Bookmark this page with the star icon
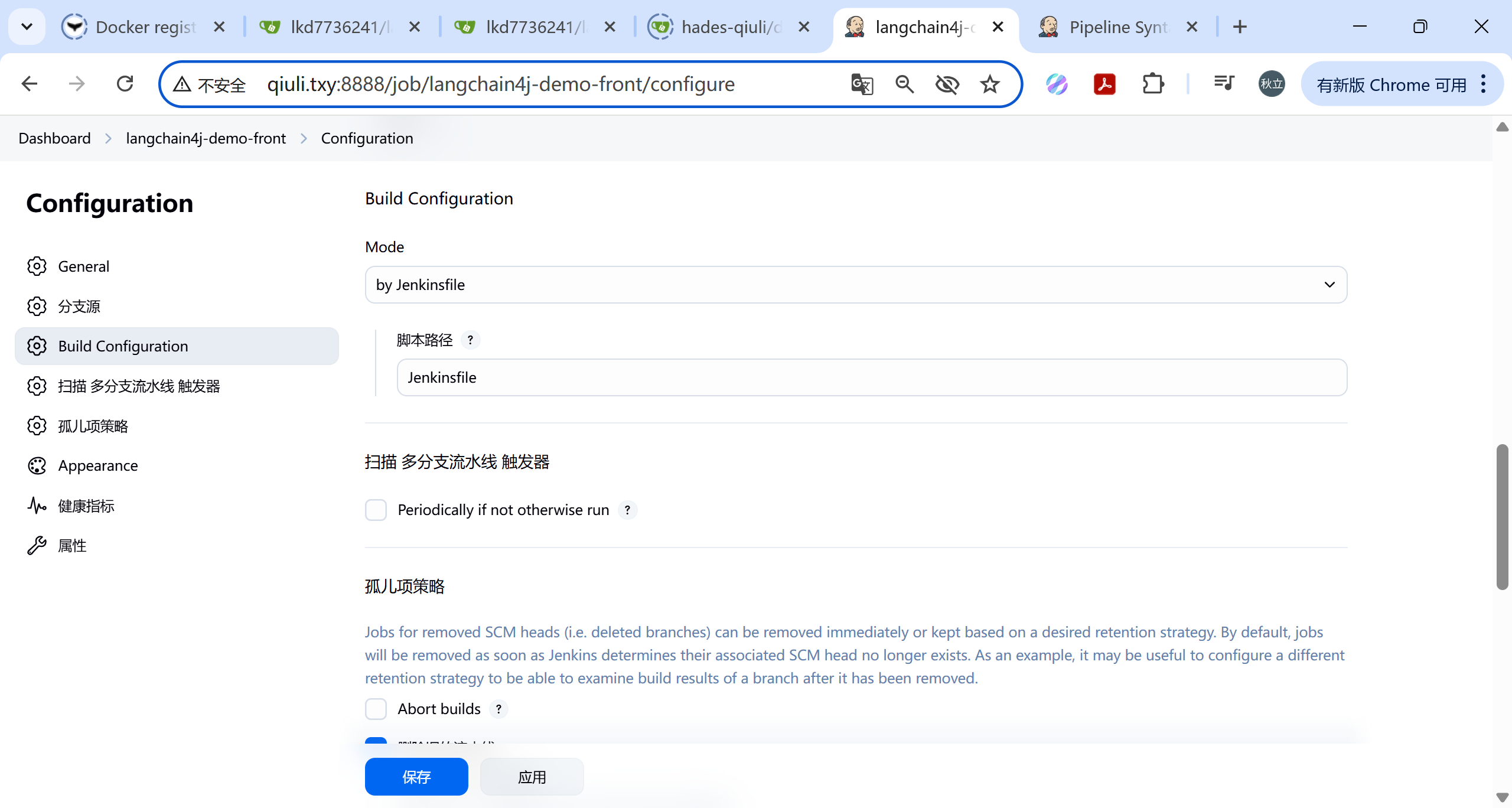Viewport: 1512px width, 808px height. tap(990, 84)
